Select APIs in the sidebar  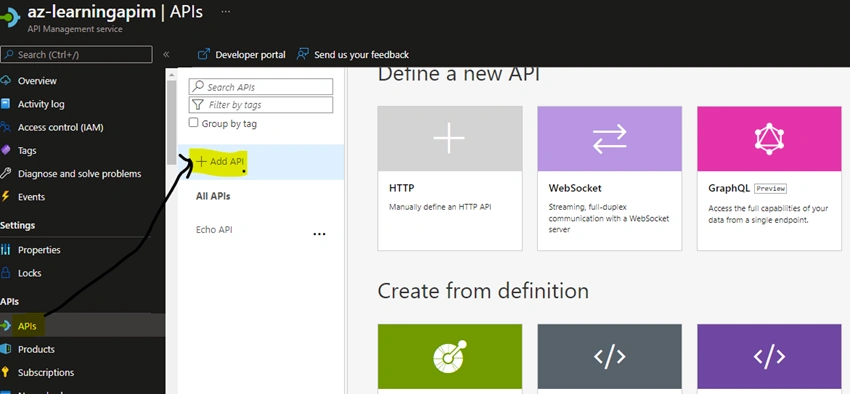[27, 326]
